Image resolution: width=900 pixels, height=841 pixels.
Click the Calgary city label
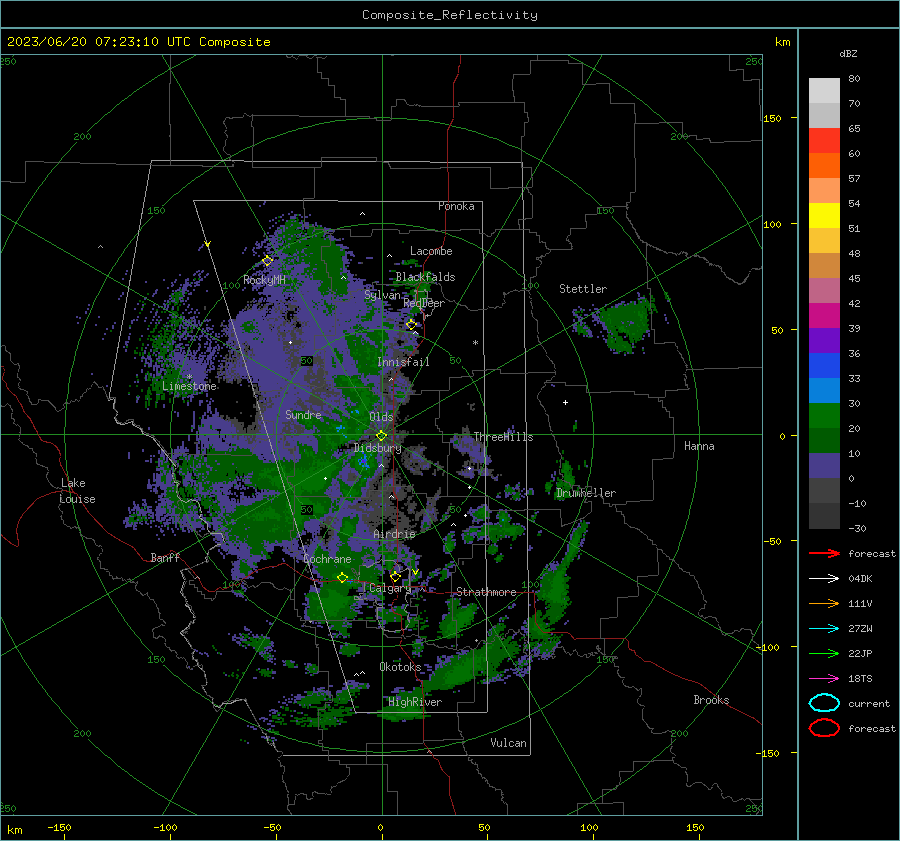[x=390, y=588]
